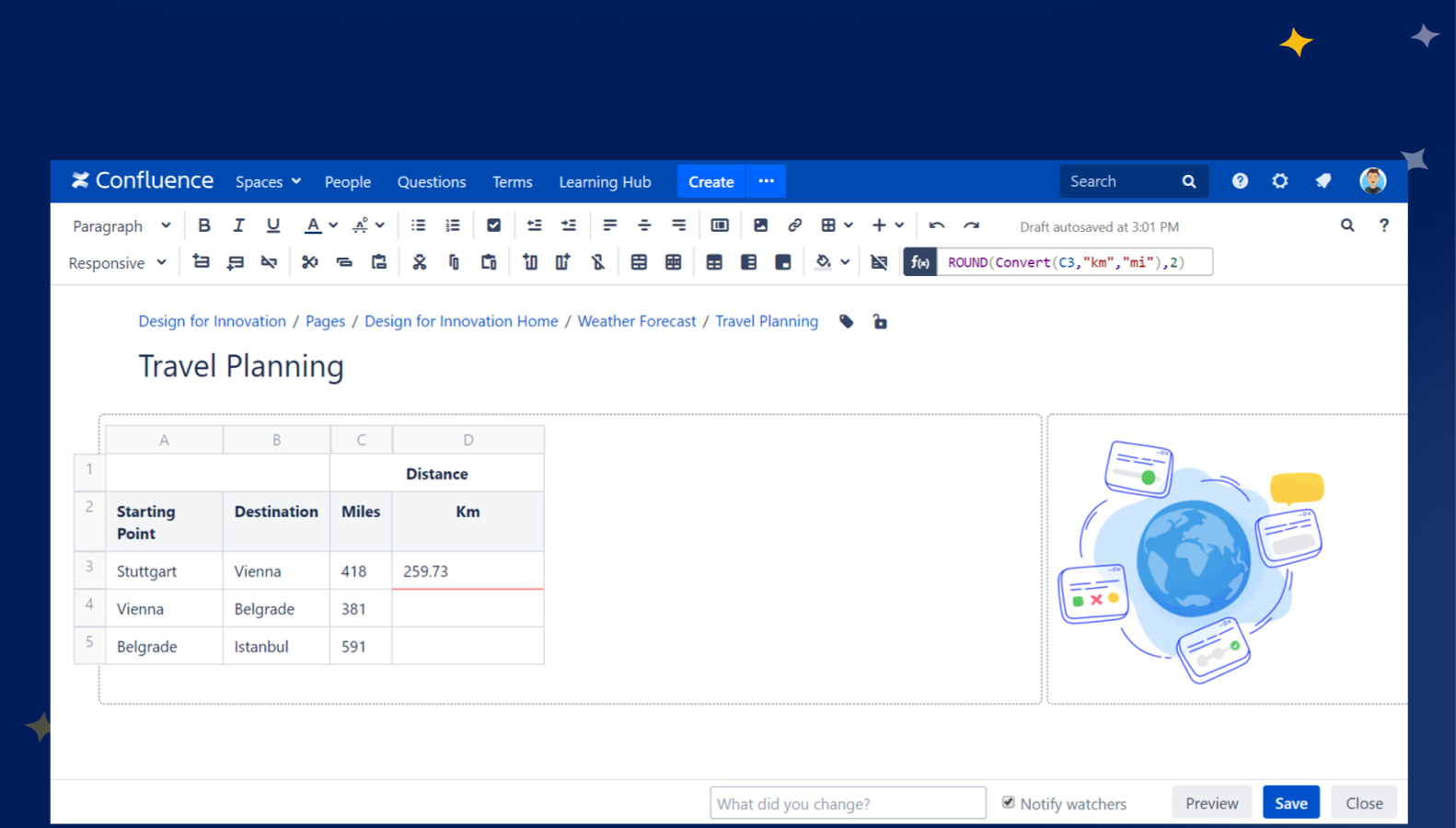Open the cell fill color picker
Image resolution: width=1456 pixels, height=828 pixels.
pos(824,262)
